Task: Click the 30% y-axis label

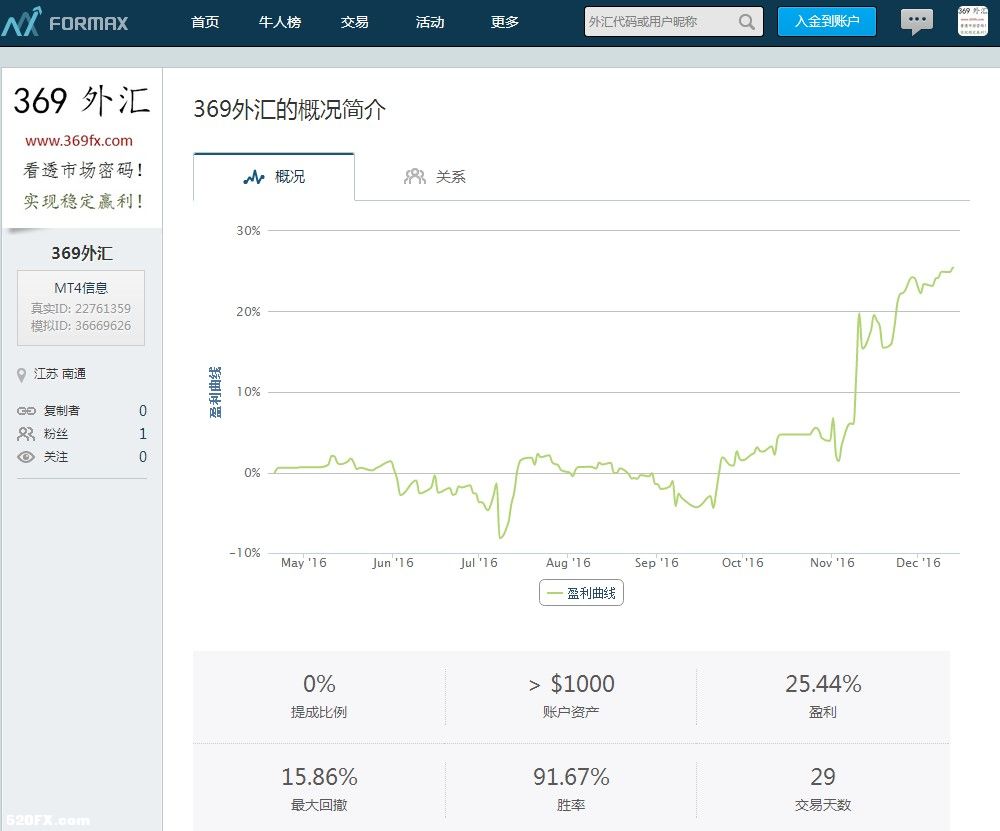Action: coord(248,231)
